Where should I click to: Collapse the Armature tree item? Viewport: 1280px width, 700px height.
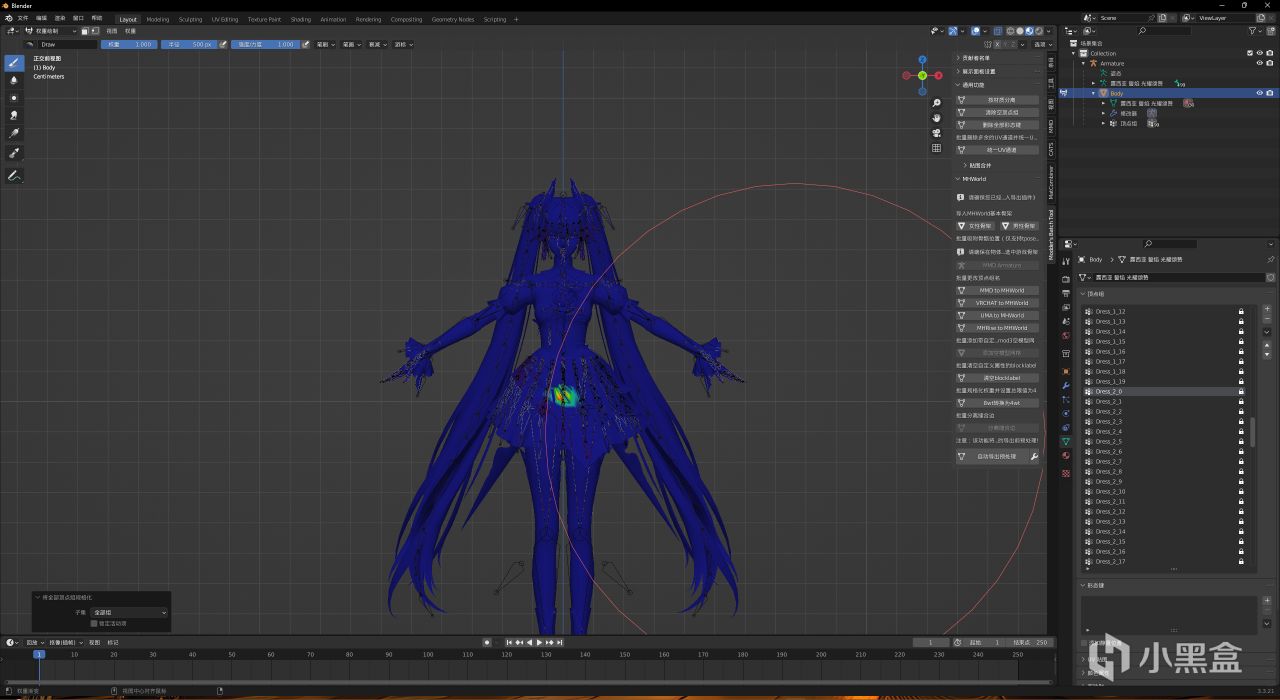pos(1084,63)
